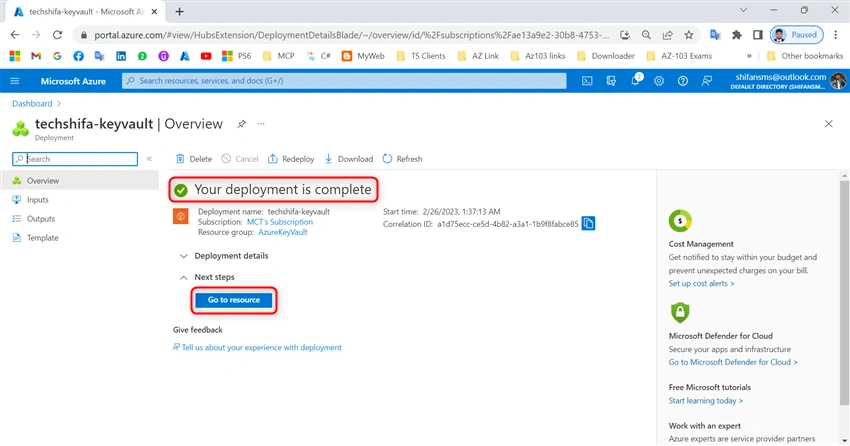Click the Delete toolbar button
The width and height of the screenshot is (850, 446).
194,159
